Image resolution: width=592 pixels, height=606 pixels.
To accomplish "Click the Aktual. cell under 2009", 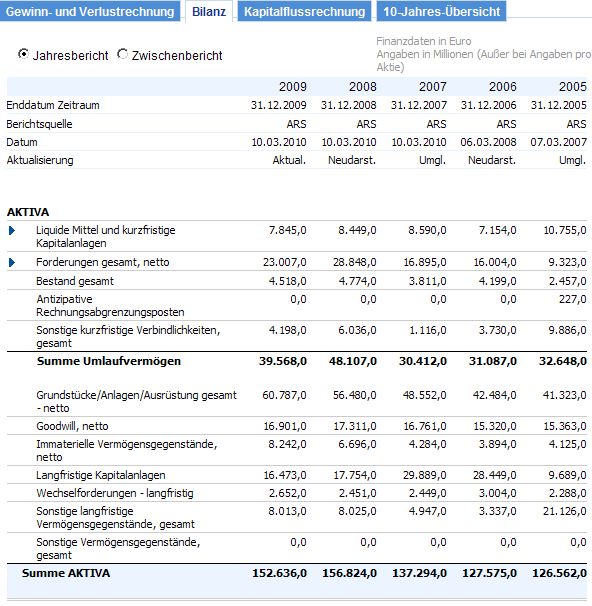I will click(x=289, y=160).
